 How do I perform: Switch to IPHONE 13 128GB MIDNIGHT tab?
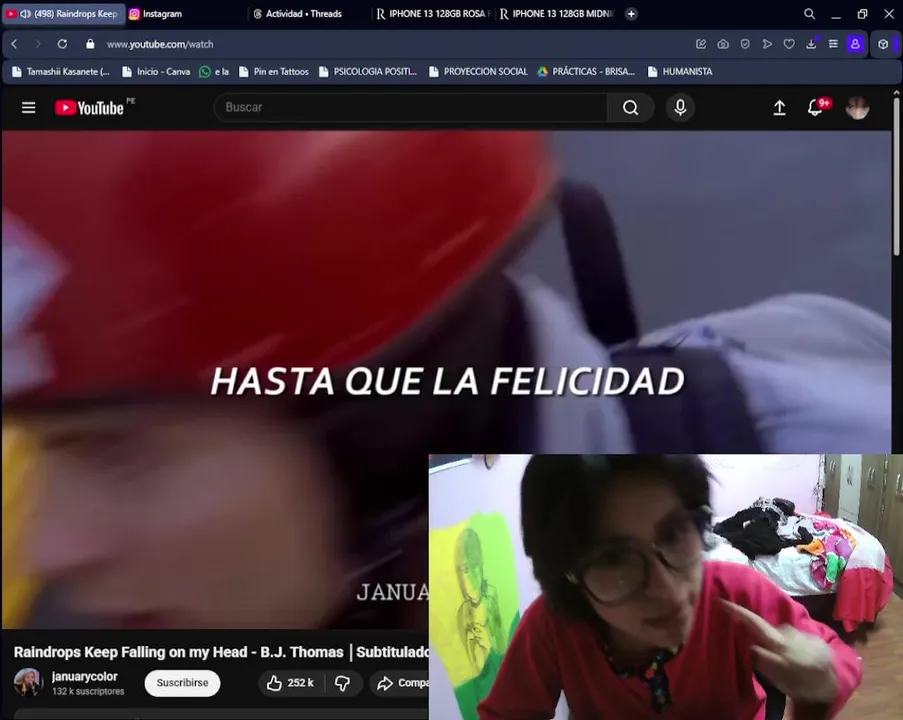pos(557,14)
